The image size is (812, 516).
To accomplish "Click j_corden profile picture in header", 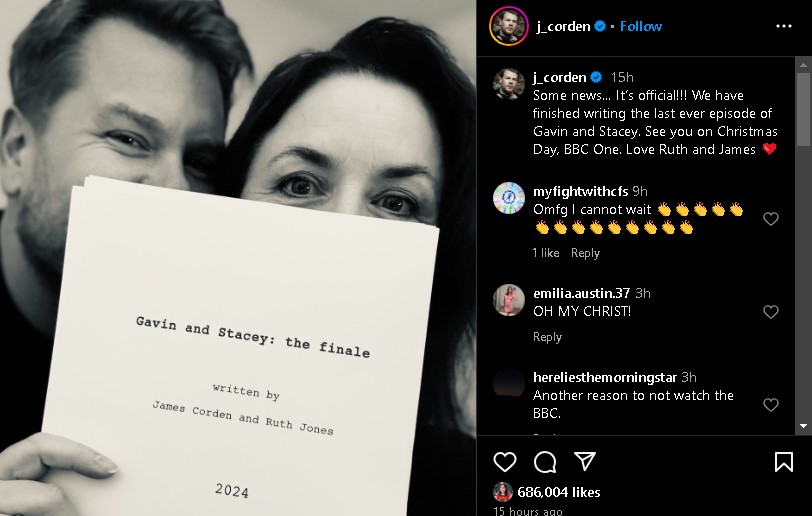I will pos(509,26).
